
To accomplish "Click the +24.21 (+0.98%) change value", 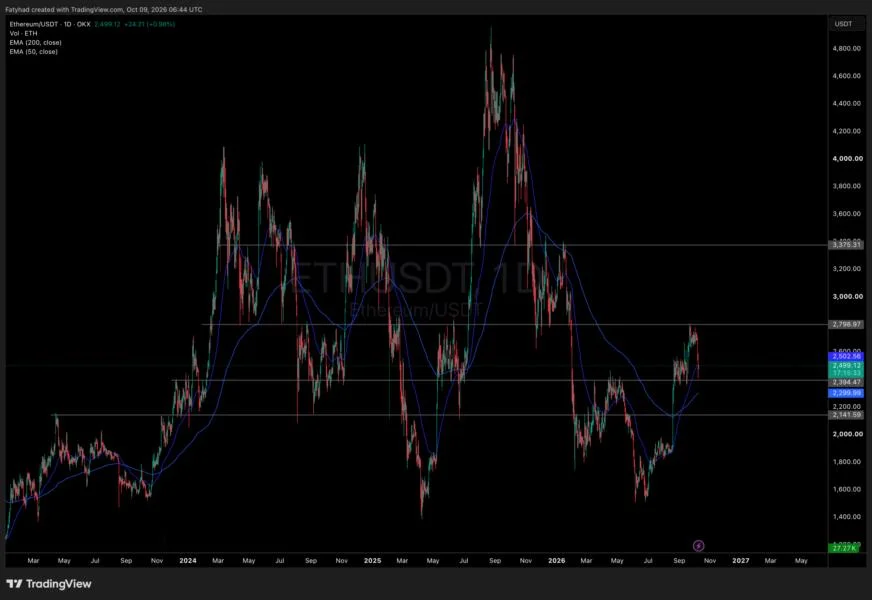I will [x=149, y=24].
